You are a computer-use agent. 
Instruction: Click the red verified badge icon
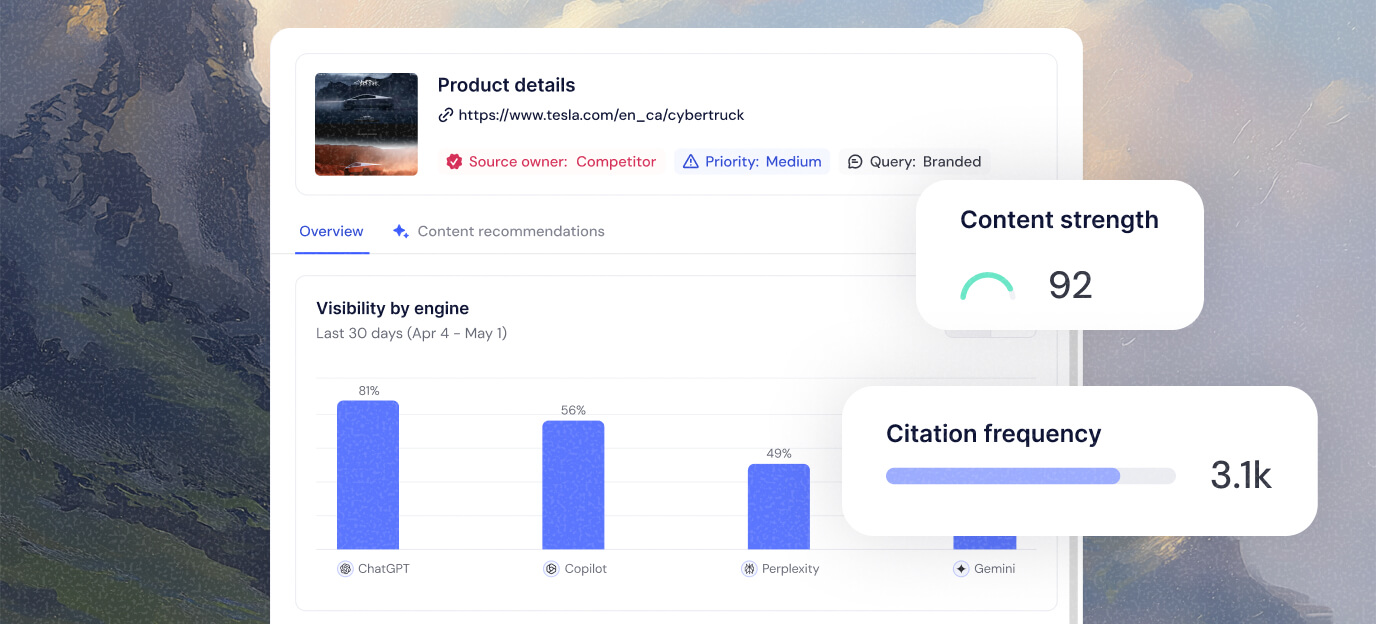454,161
